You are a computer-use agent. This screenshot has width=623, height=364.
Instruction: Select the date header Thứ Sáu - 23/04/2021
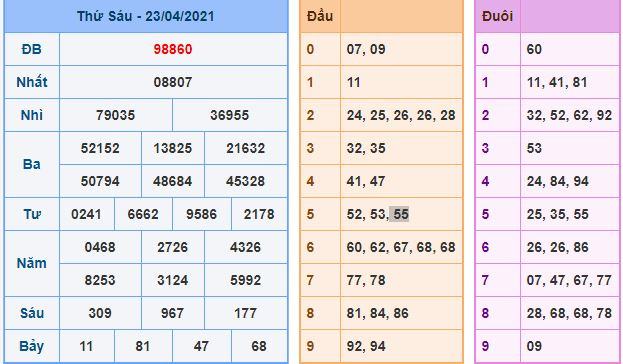coord(145,16)
